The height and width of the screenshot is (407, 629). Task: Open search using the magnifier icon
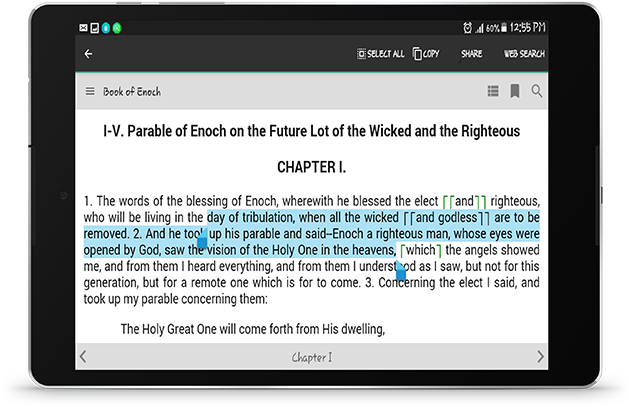[537, 92]
